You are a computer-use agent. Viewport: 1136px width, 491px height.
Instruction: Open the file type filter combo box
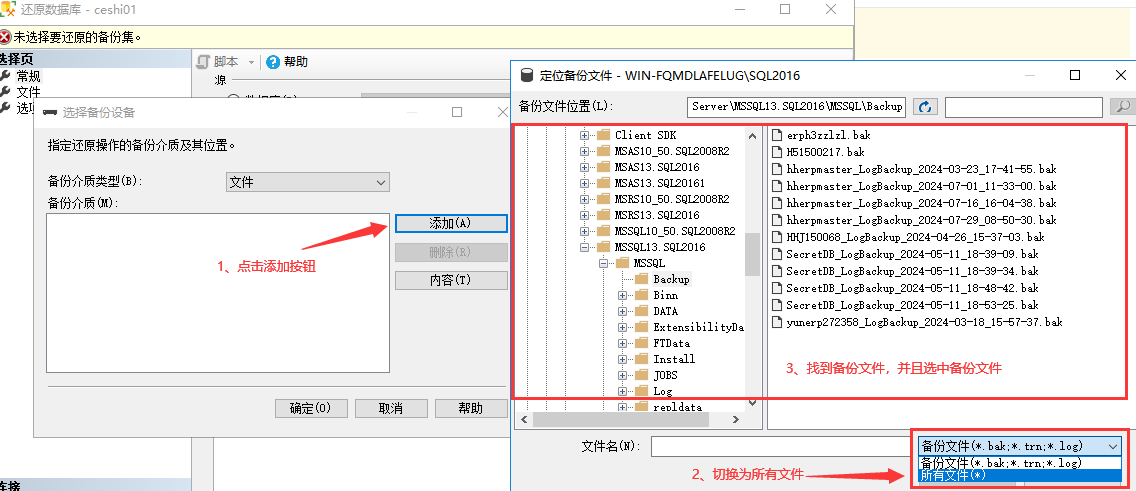[x=1019, y=446]
